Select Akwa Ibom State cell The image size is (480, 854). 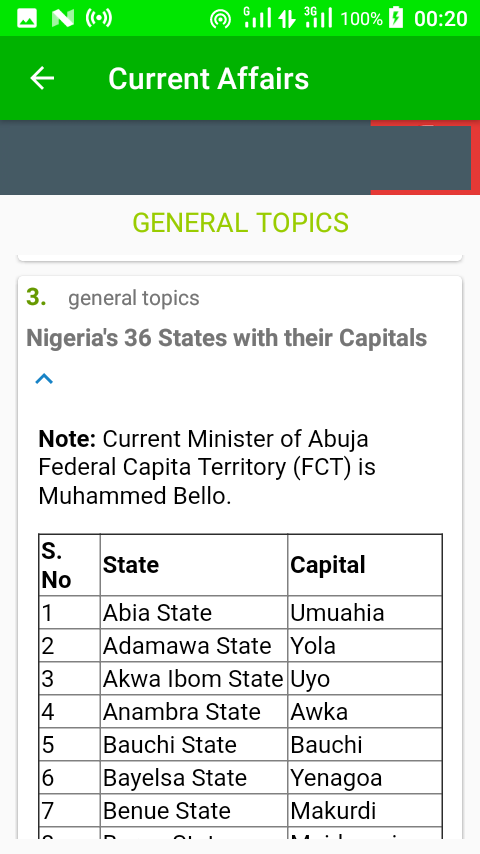(x=193, y=679)
